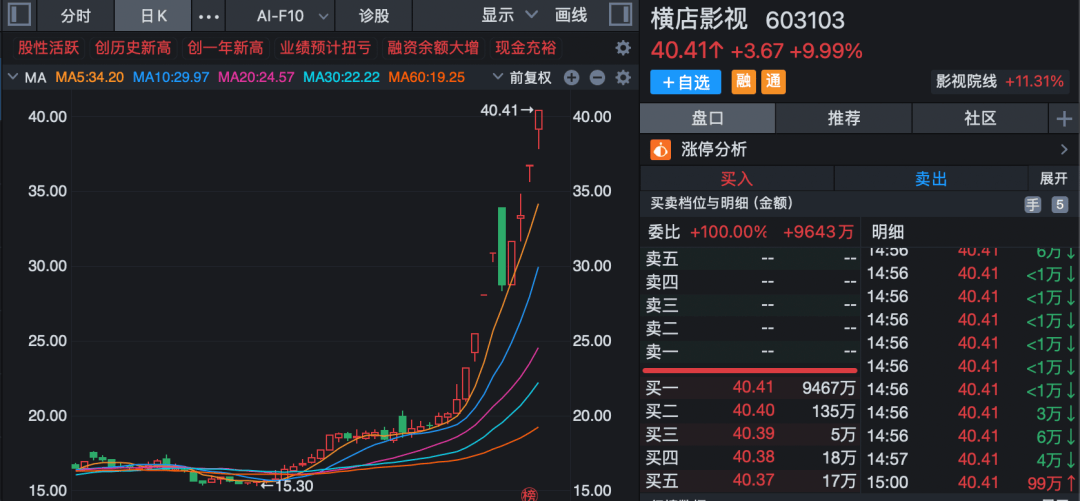Image resolution: width=1080 pixels, height=501 pixels.
Task: Expand order book with 展开
Action: click(1053, 178)
